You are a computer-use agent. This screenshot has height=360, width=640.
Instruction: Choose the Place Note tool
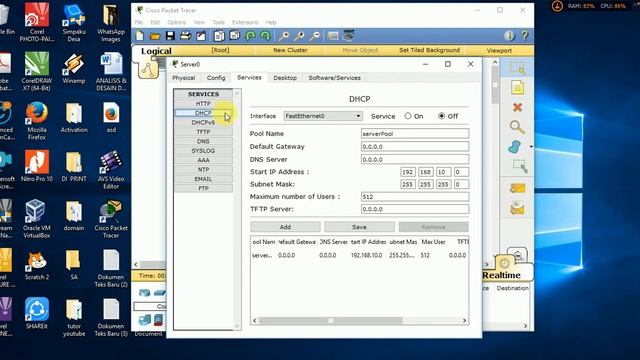(x=517, y=87)
